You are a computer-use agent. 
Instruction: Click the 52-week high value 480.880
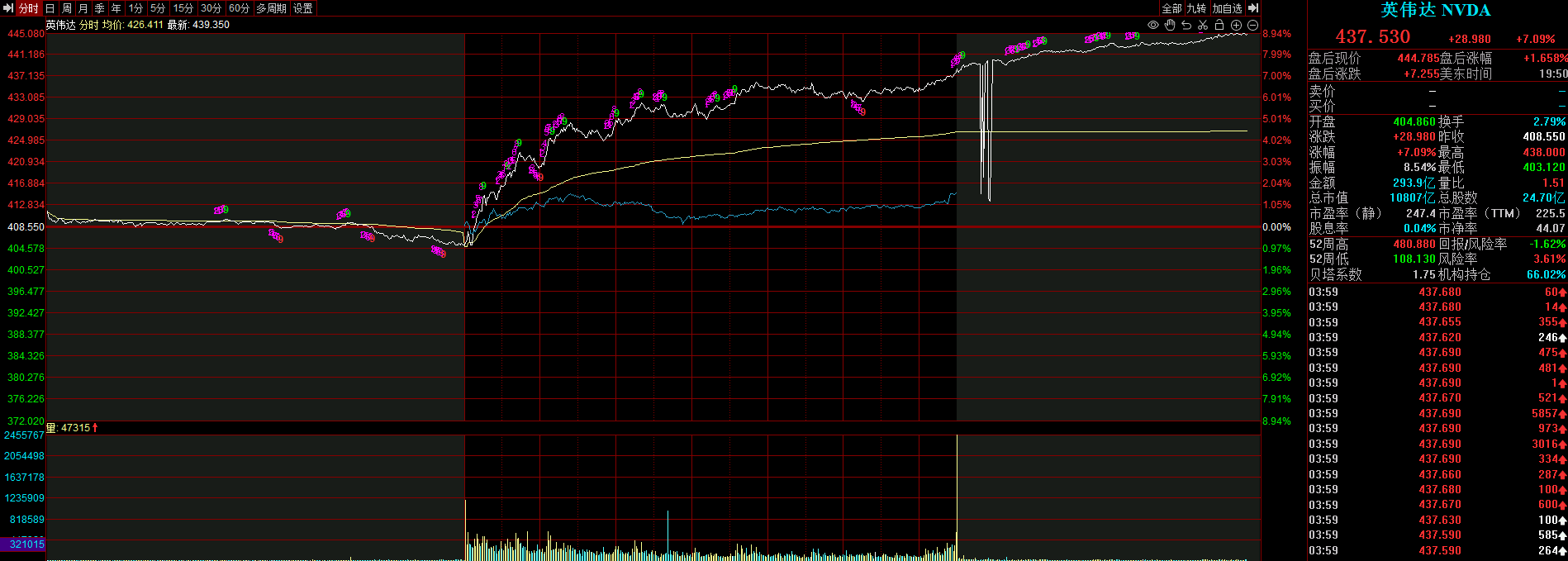pos(1414,244)
